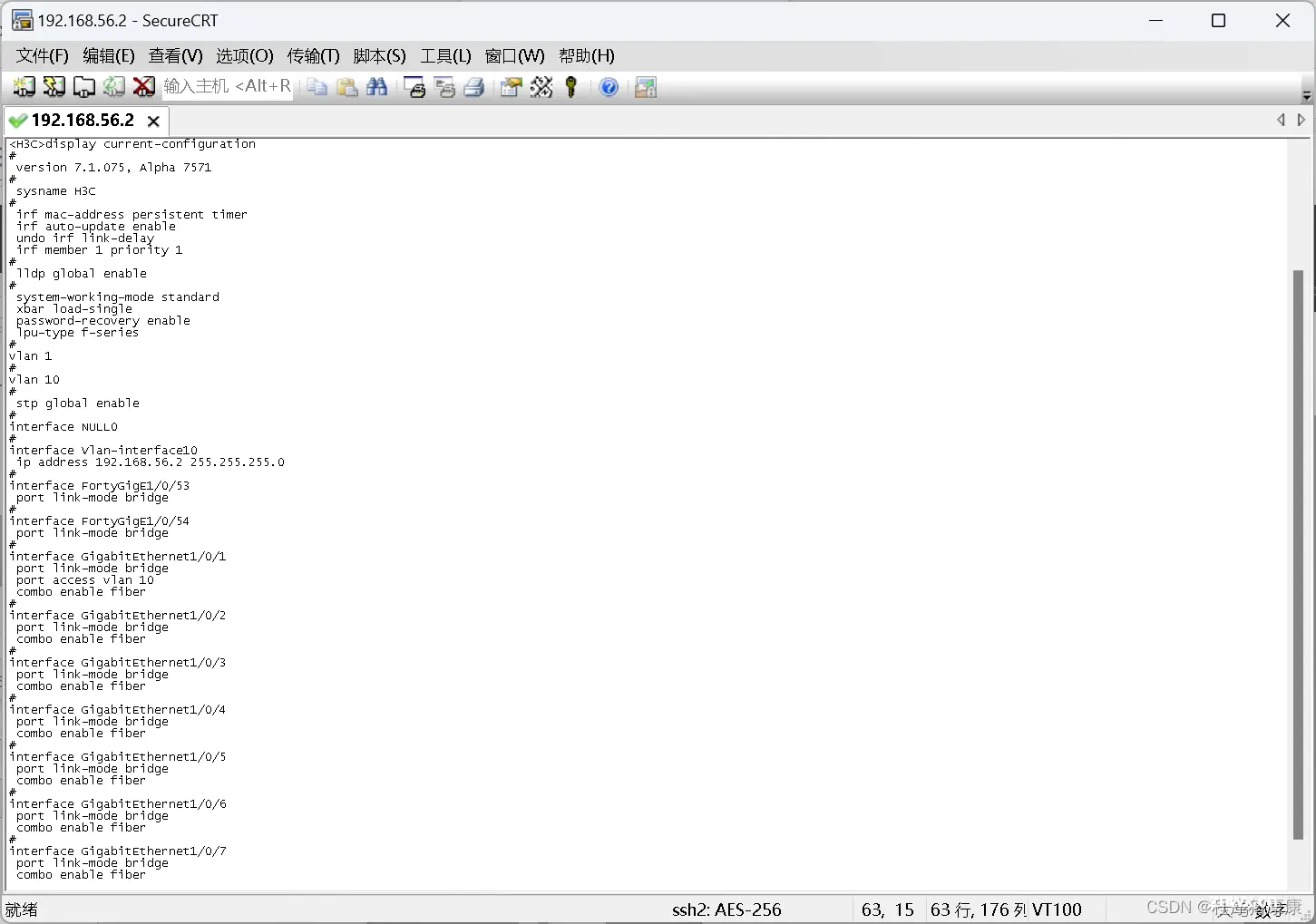Click 'display current-configuration' command text

pos(151,144)
